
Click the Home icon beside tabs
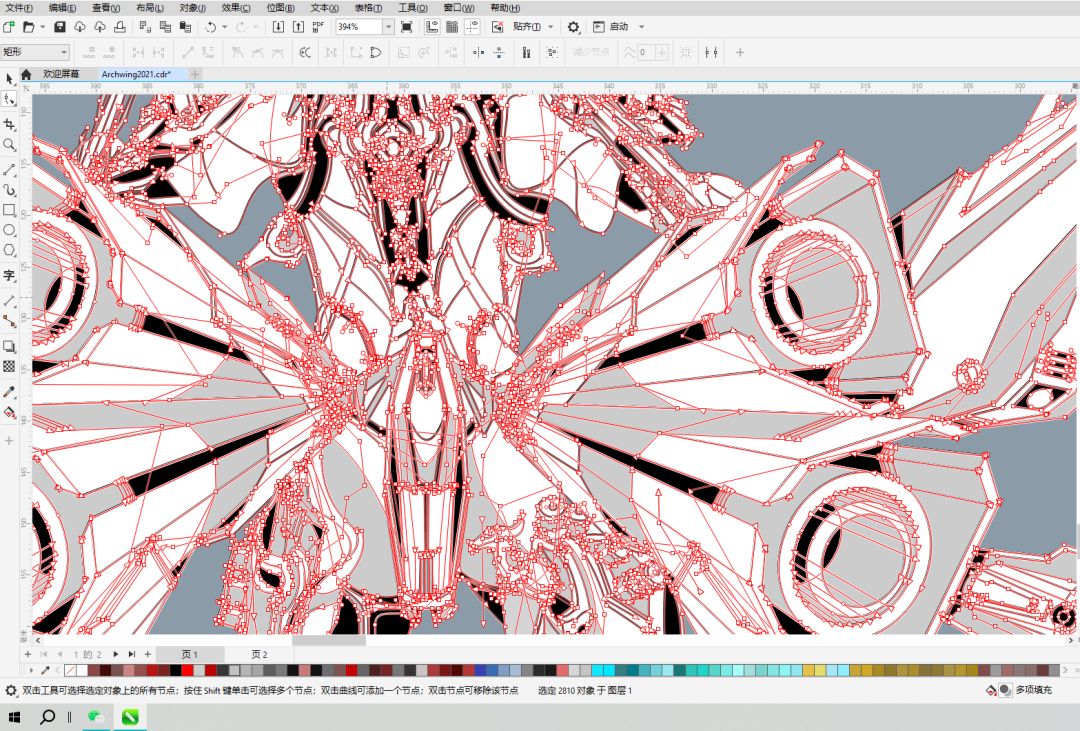(26, 74)
